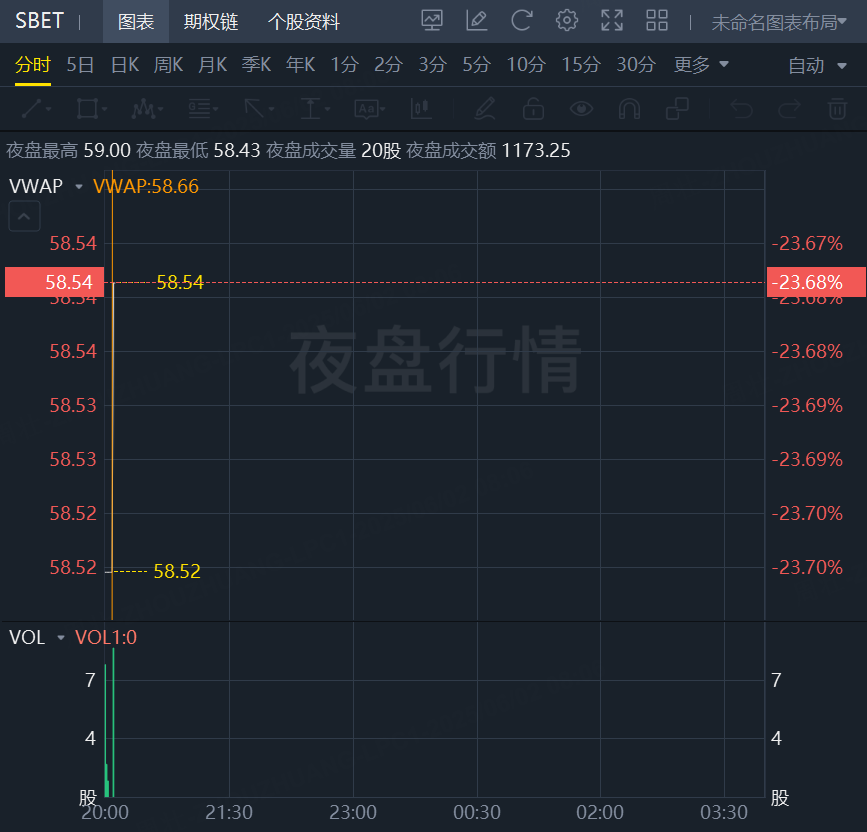
Task: Switch to the 5分 interval
Action: click(476, 65)
